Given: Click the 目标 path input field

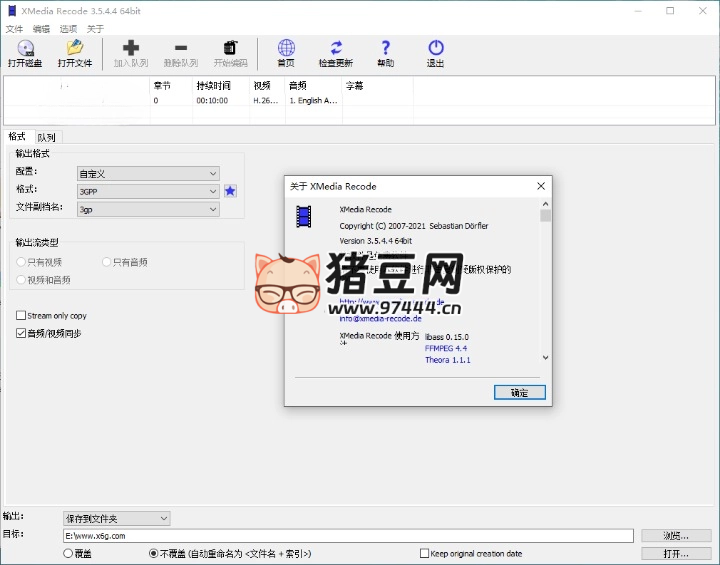Looking at the screenshot, I should (348, 536).
